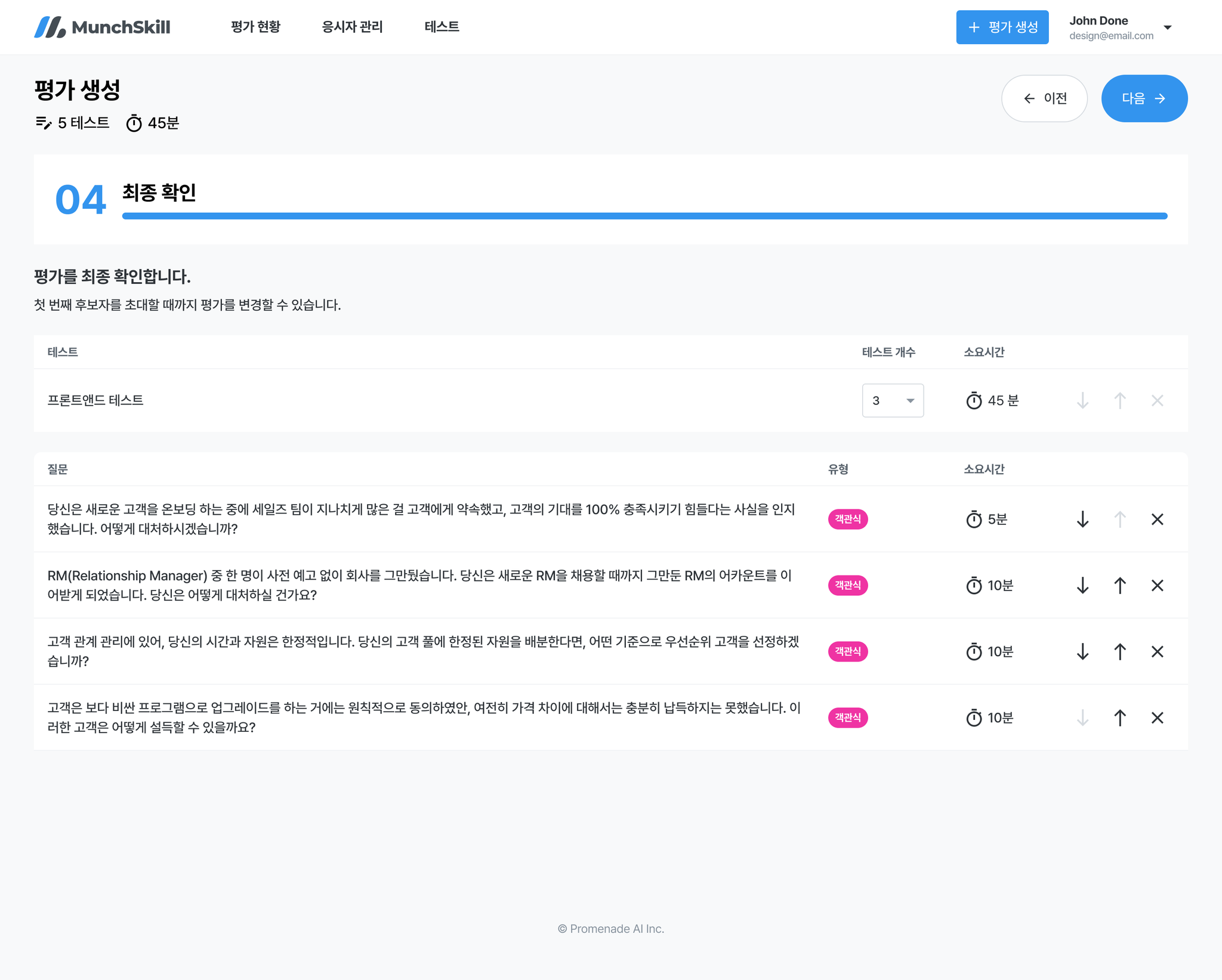Move the RM question down

point(1082,585)
